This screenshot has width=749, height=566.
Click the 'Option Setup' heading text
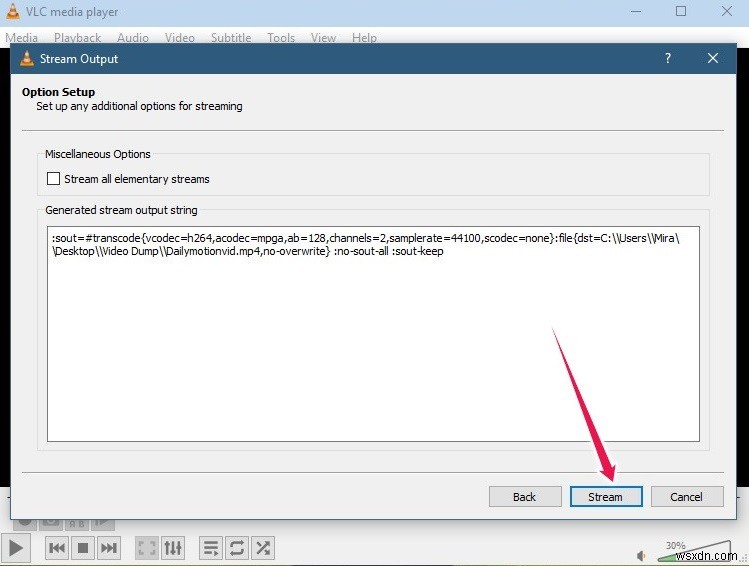(58, 92)
